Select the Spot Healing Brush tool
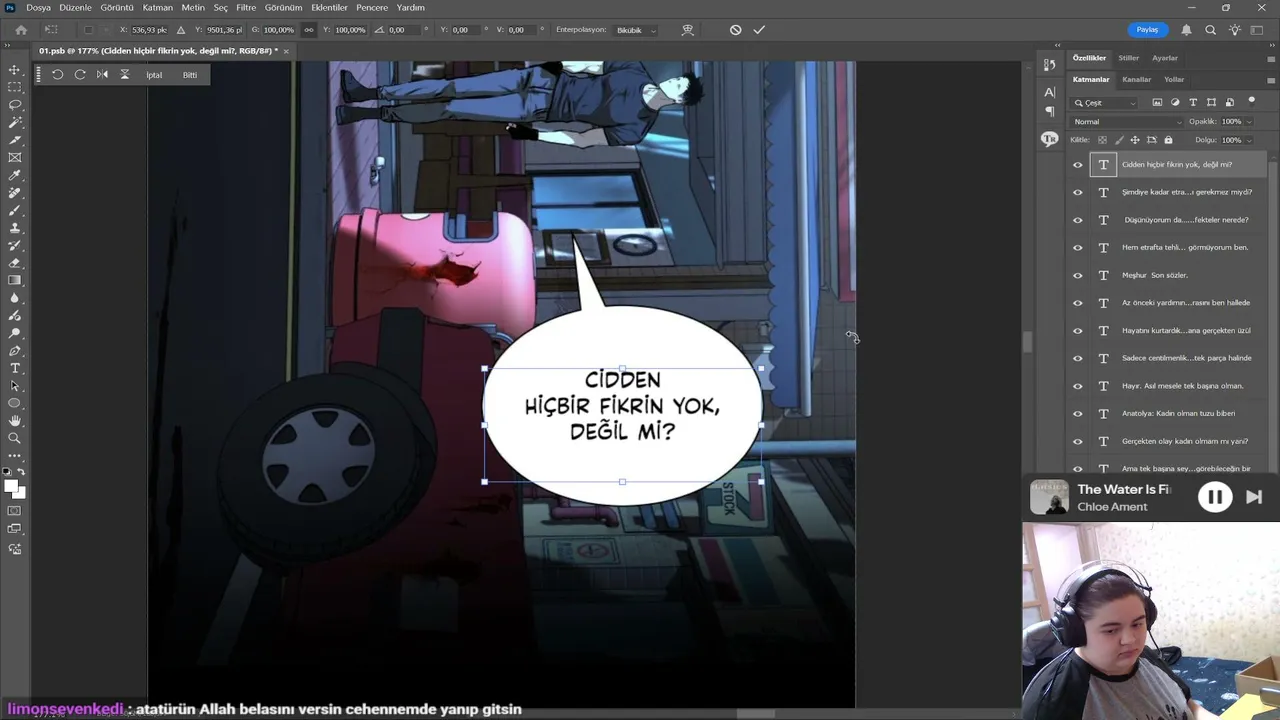 (x=15, y=193)
